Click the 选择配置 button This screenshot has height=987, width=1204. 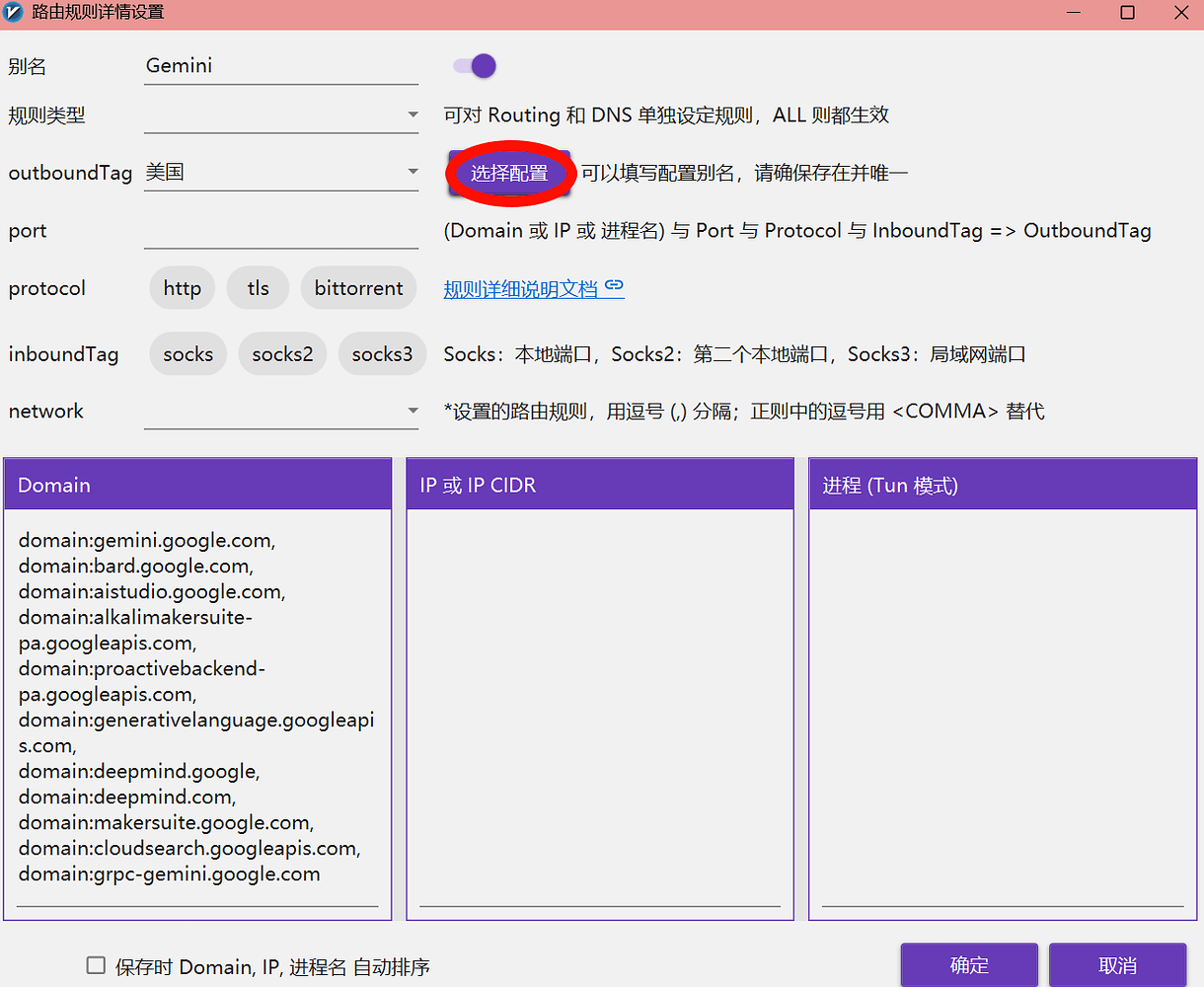pos(509,174)
